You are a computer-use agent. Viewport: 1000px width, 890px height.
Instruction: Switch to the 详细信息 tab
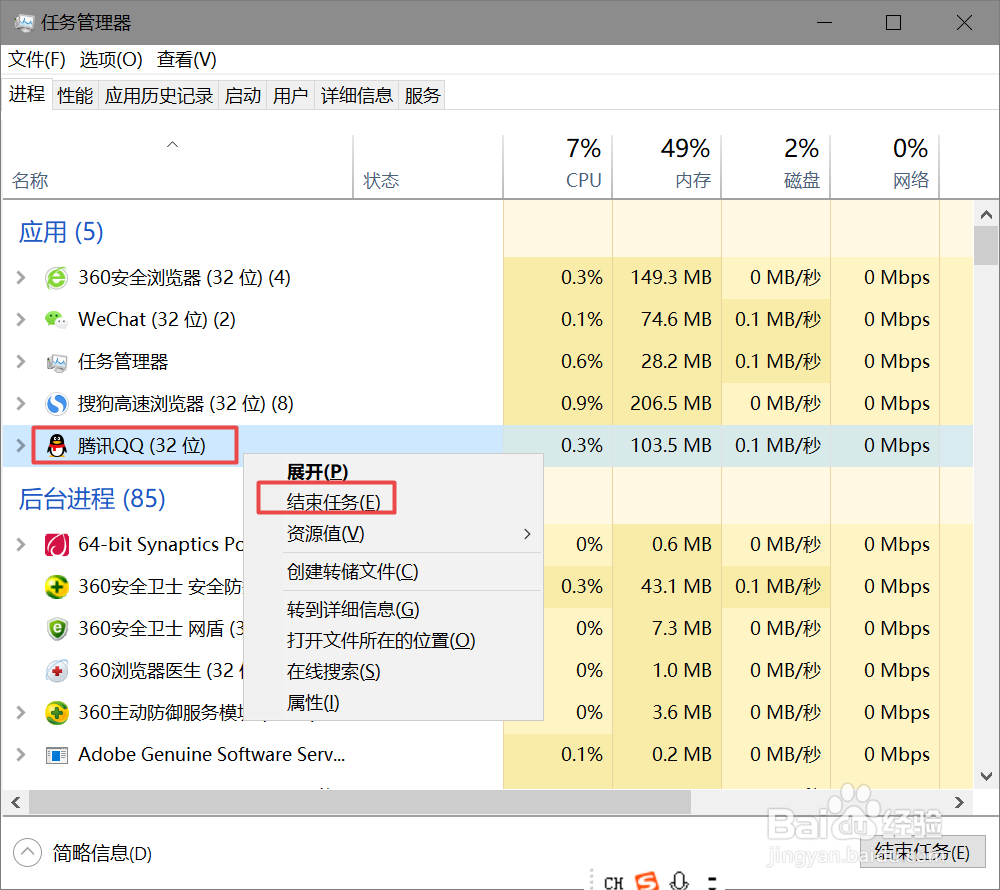(357, 96)
